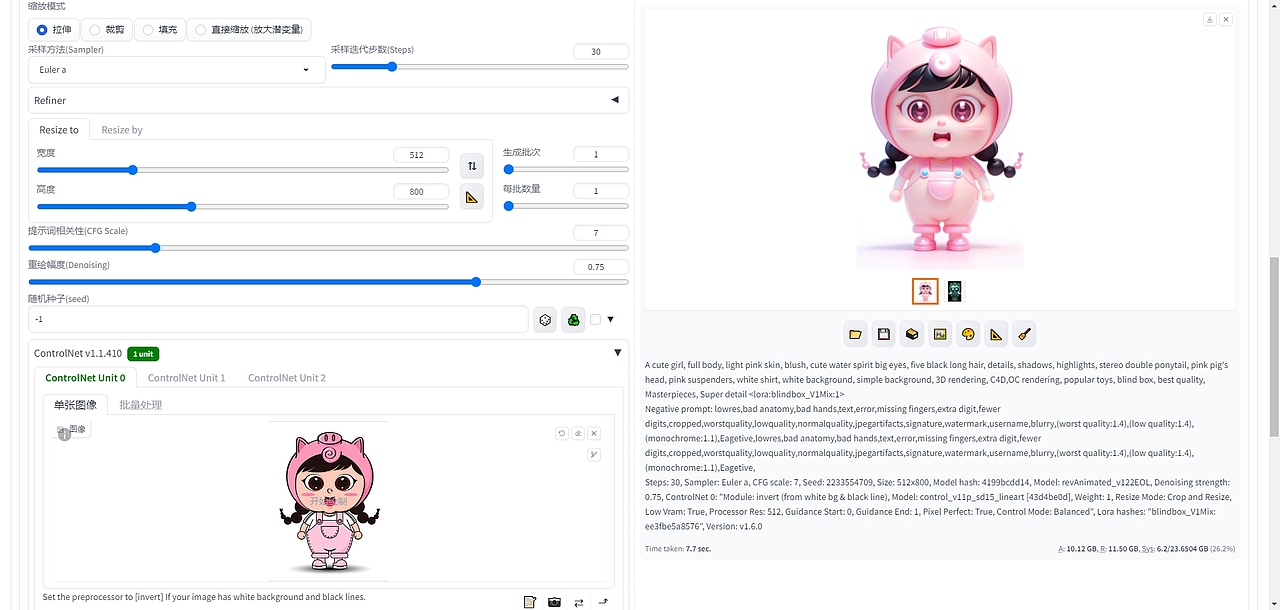This screenshot has width=1280, height=610.
Task: Undo in the ControlNet image canvas
Action: pyautogui.click(x=562, y=433)
